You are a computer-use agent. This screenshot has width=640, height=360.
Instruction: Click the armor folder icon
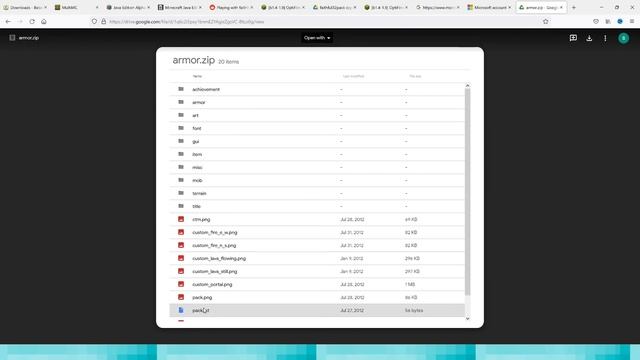coord(181,102)
